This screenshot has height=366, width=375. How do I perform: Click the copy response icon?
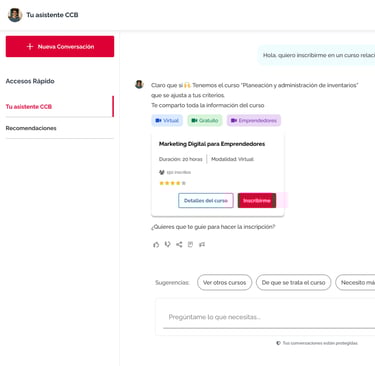(x=190, y=244)
